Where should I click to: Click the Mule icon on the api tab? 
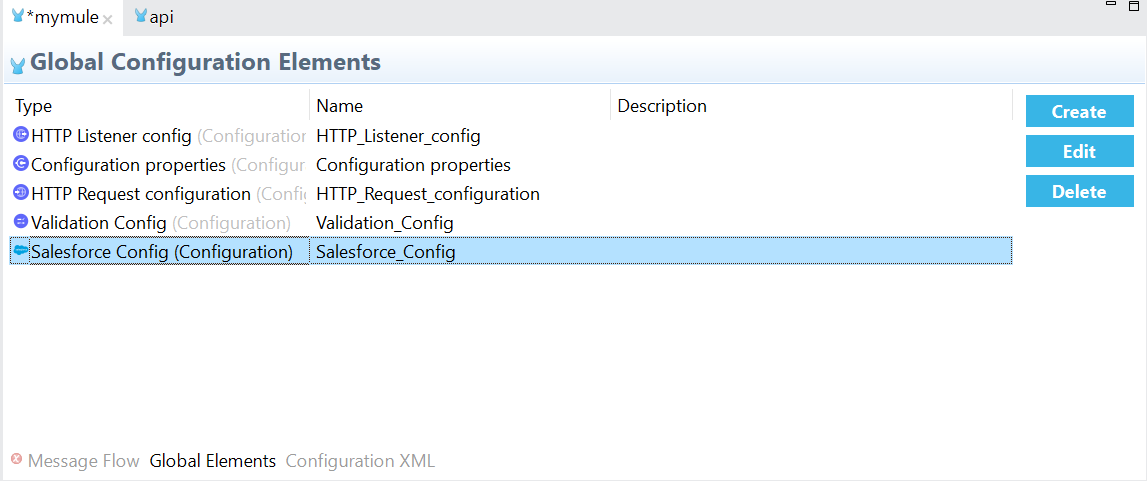[x=141, y=17]
